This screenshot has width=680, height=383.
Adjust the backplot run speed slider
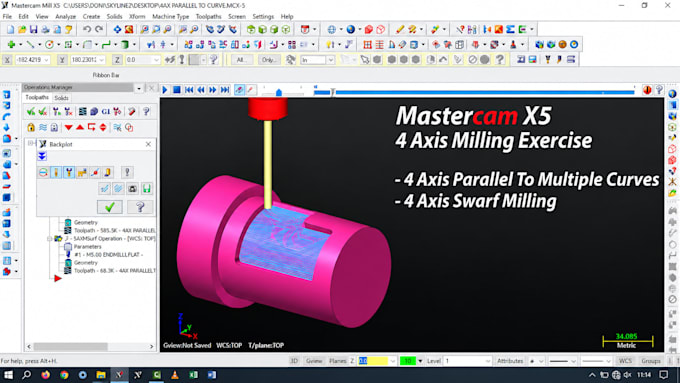tap(279, 92)
